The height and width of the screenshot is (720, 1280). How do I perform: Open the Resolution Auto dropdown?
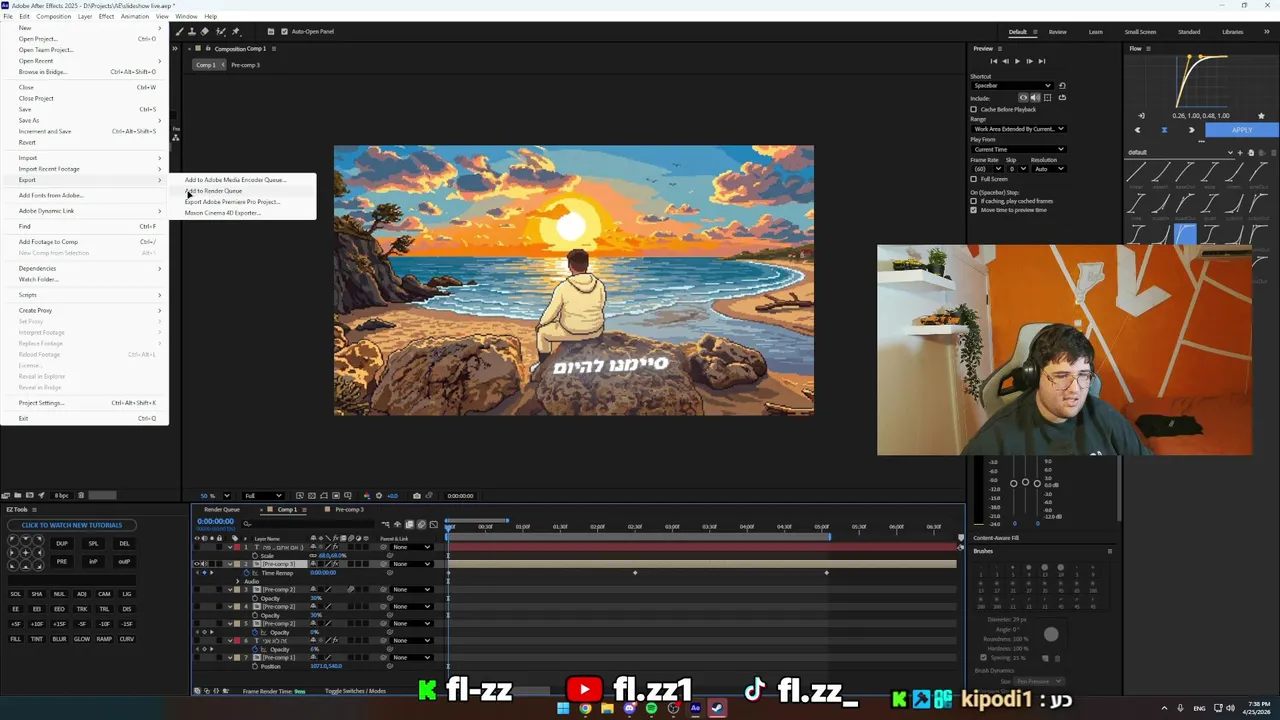click(x=1049, y=169)
